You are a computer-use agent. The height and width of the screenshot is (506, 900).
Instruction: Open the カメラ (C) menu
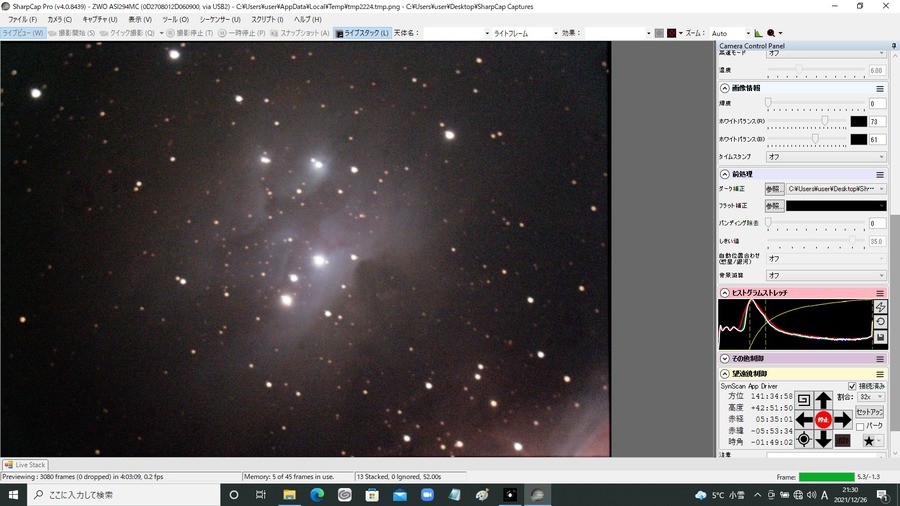(60, 20)
